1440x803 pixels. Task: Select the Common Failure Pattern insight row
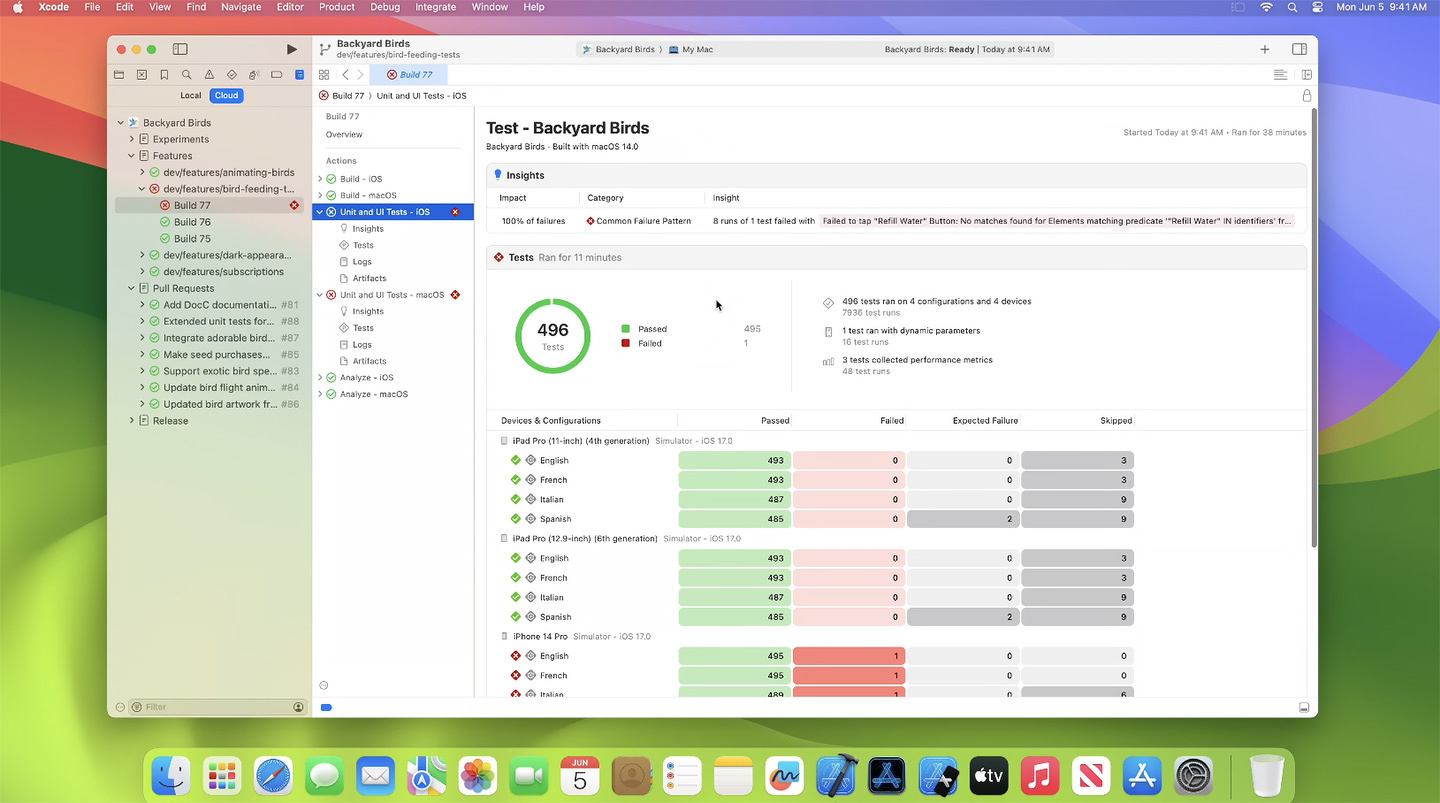896,221
